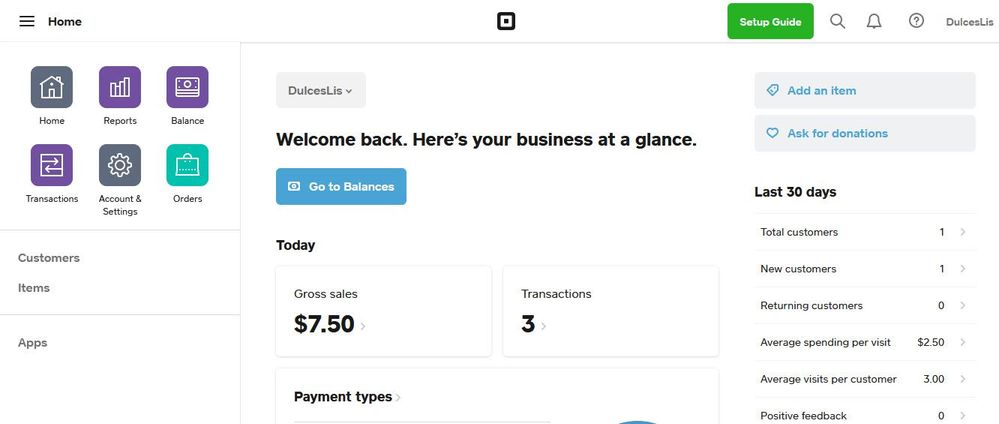Open the Orders shopping bag tile
The image size is (999, 424).
(x=187, y=166)
